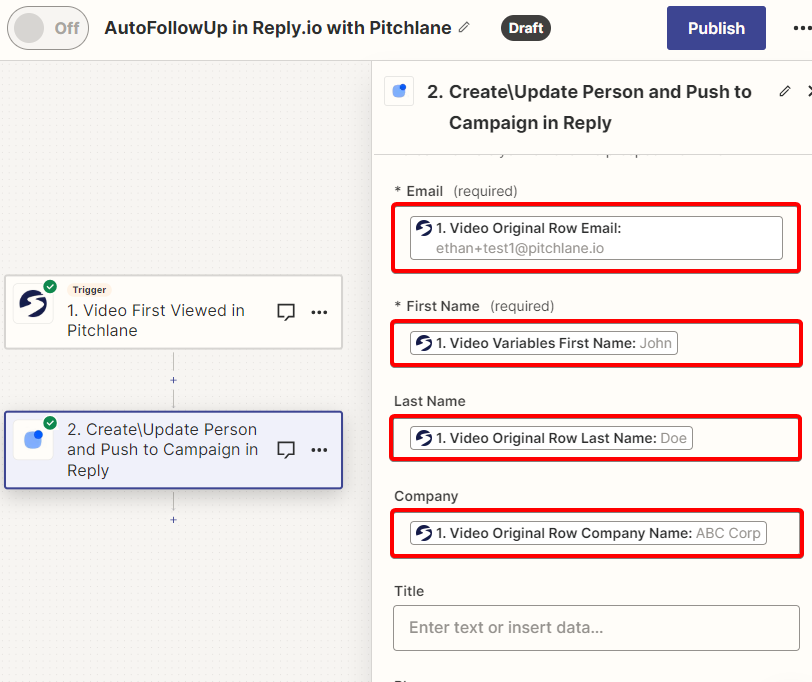Open the top-right more options menu
Viewport: 812px width, 682px height.
[x=802, y=28]
